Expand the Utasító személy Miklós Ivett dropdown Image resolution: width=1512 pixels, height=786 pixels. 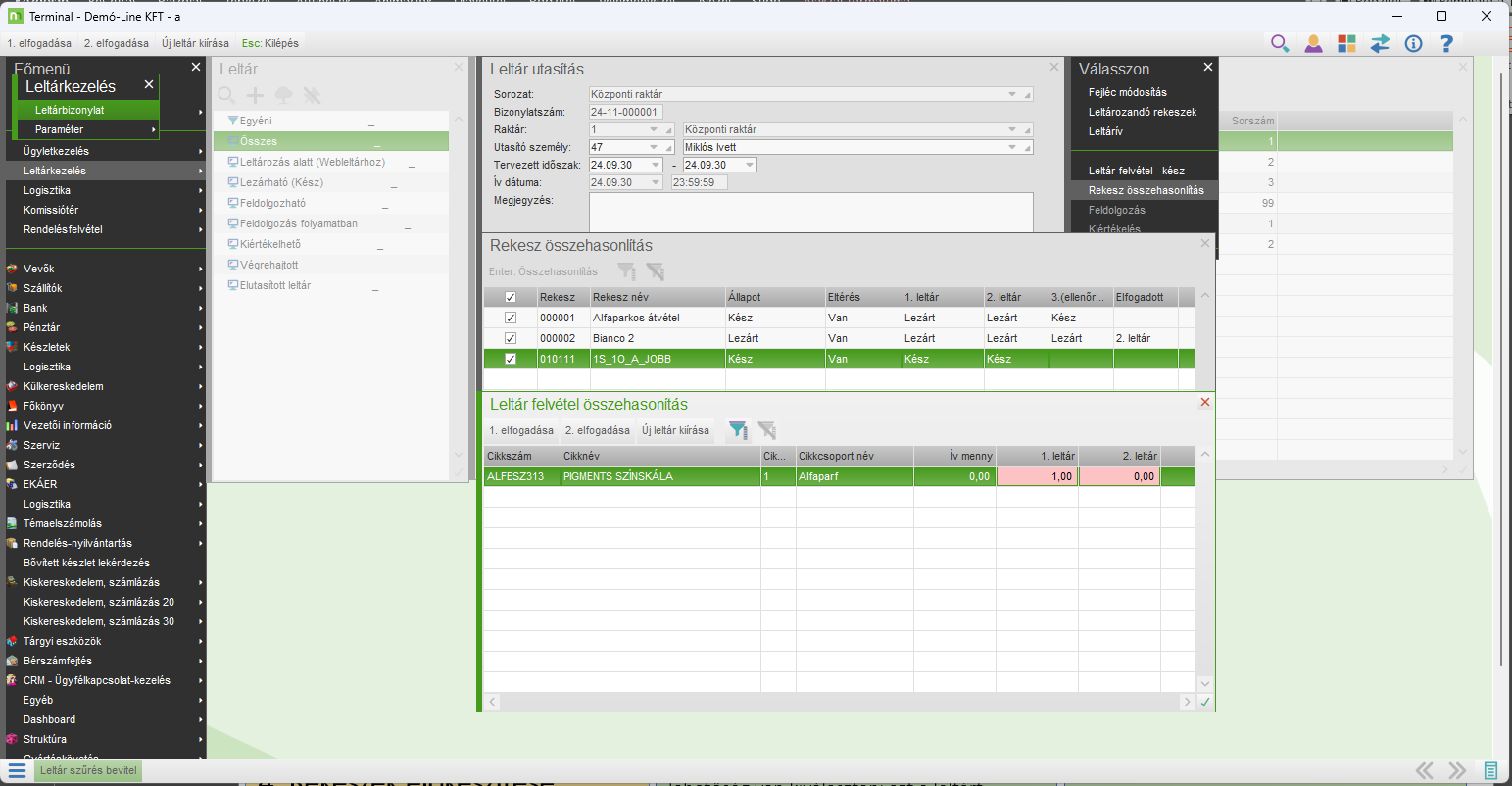pos(1012,148)
